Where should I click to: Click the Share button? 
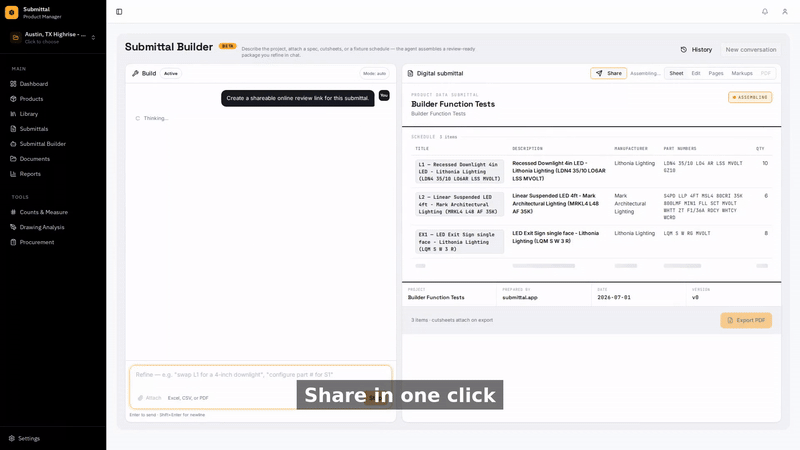tap(609, 73)
